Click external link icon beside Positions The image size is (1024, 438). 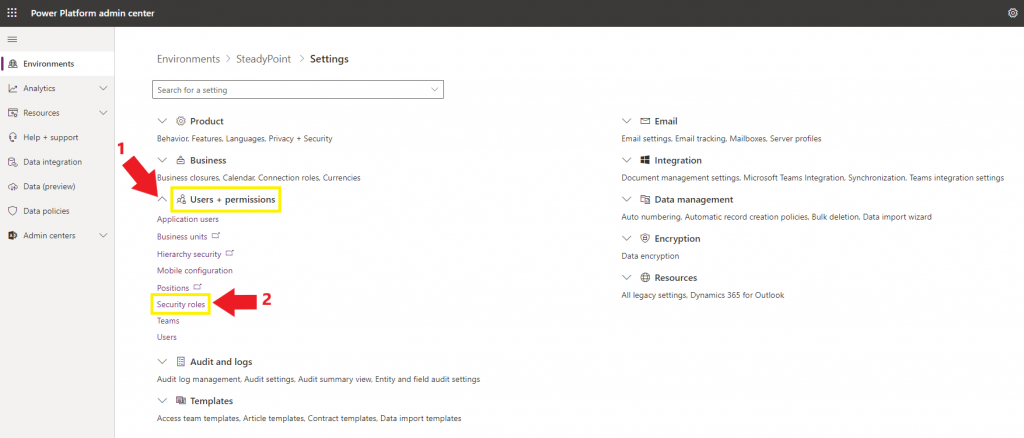(198, 287)
